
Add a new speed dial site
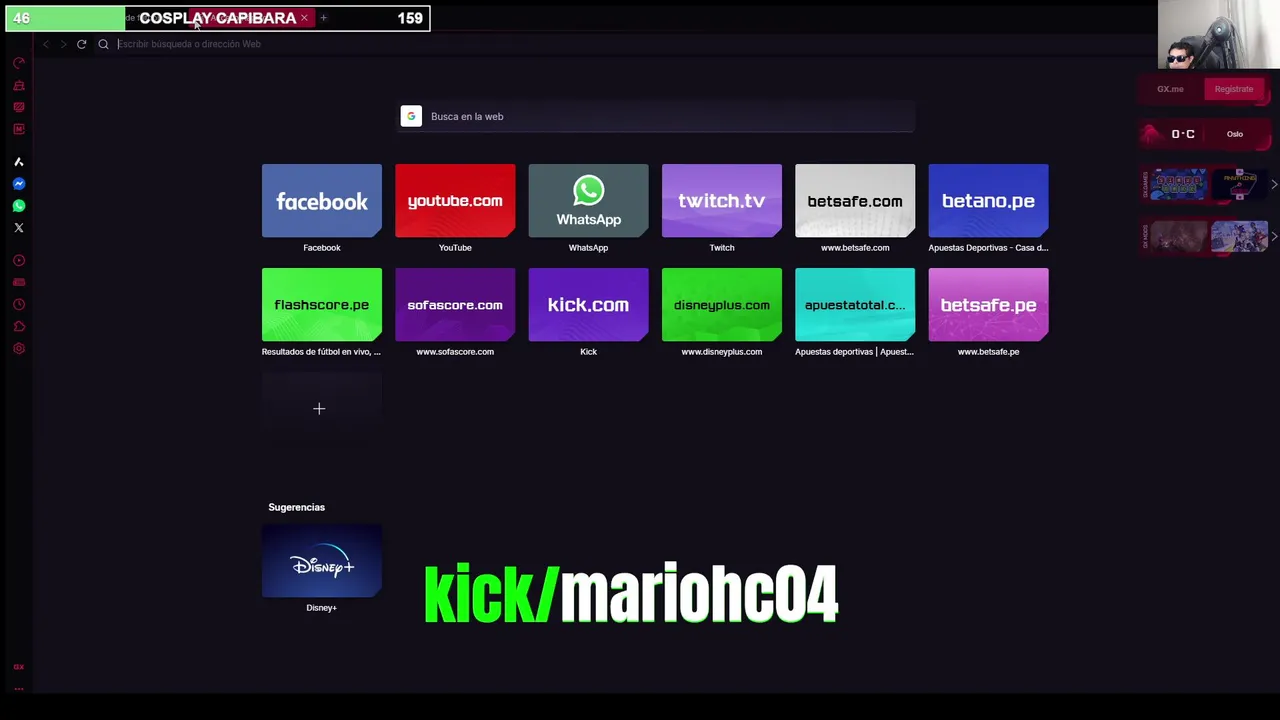(320, 408)
